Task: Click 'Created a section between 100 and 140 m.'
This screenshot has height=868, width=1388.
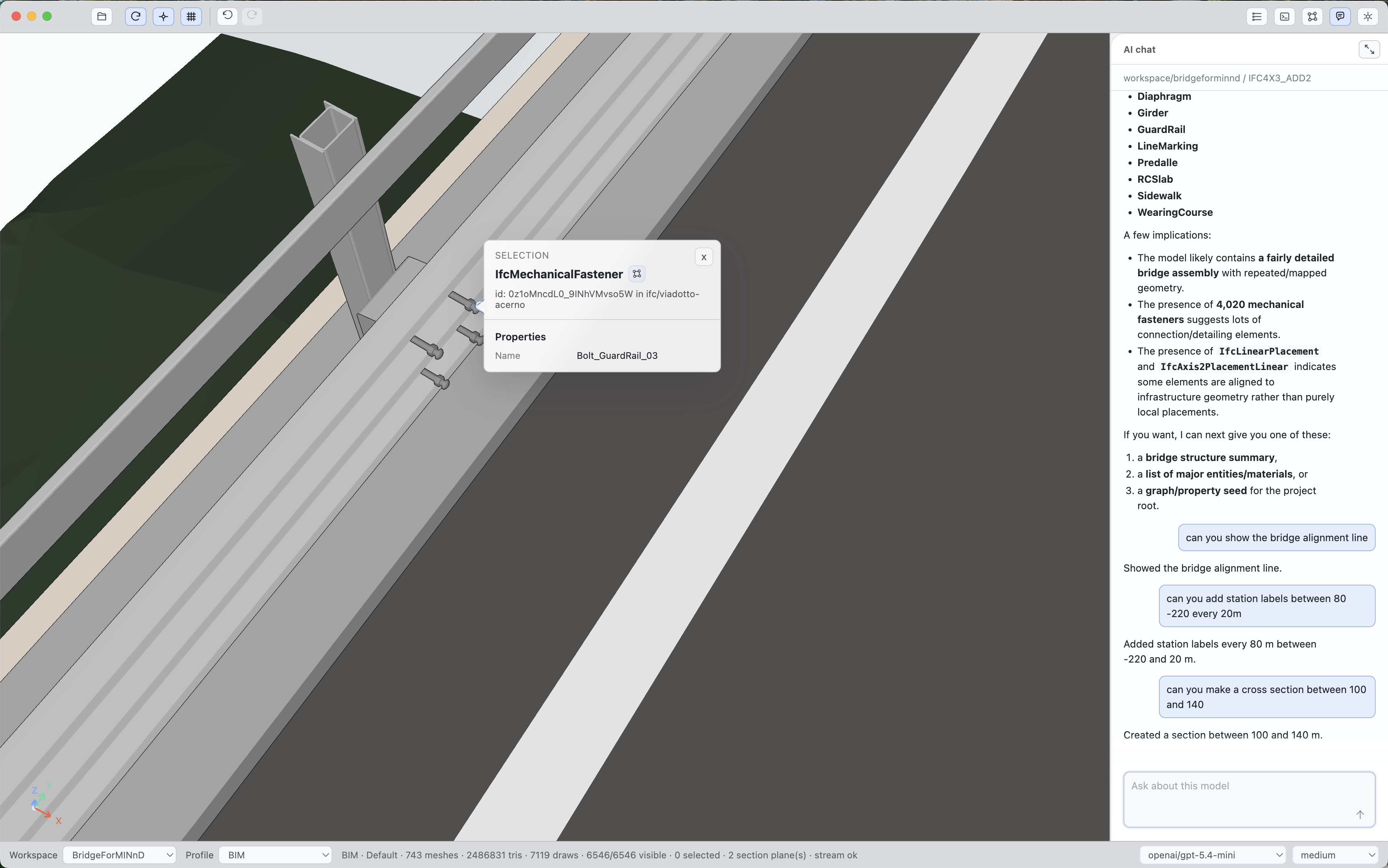Action: [x=1223, y=735]
